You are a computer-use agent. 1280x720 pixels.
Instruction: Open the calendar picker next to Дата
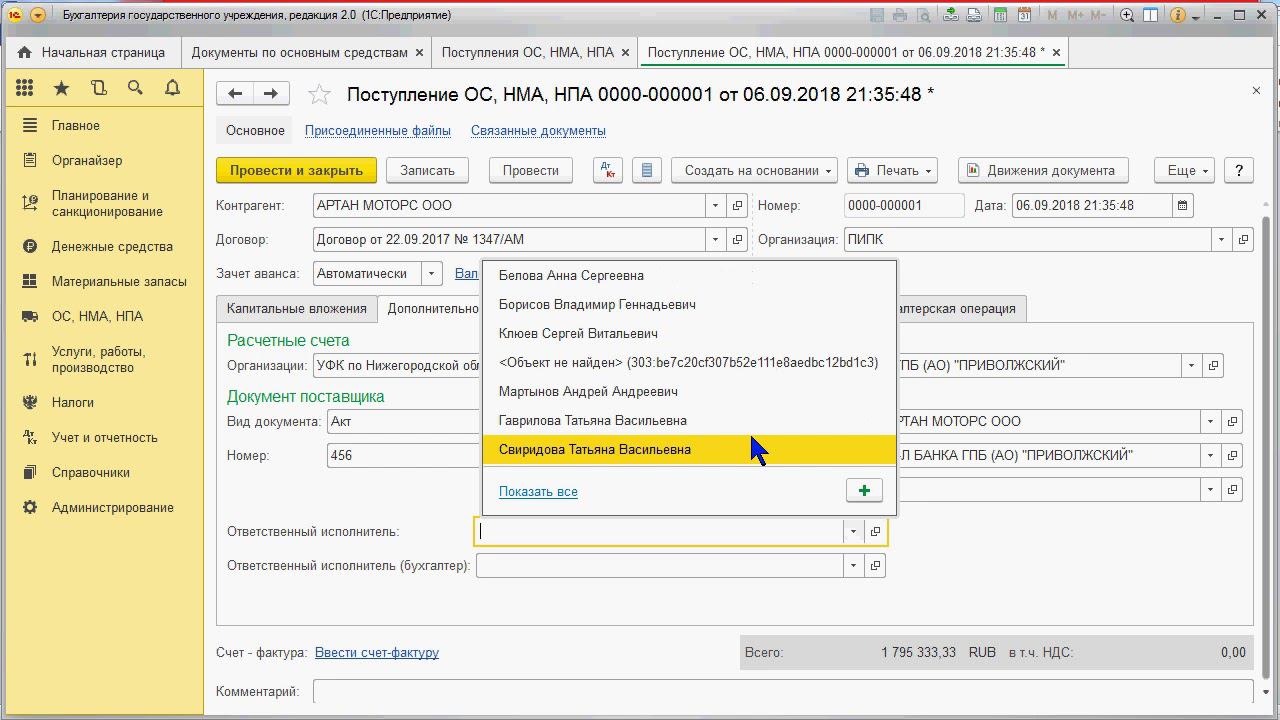pyautogui.click(x=1183, y=205)
